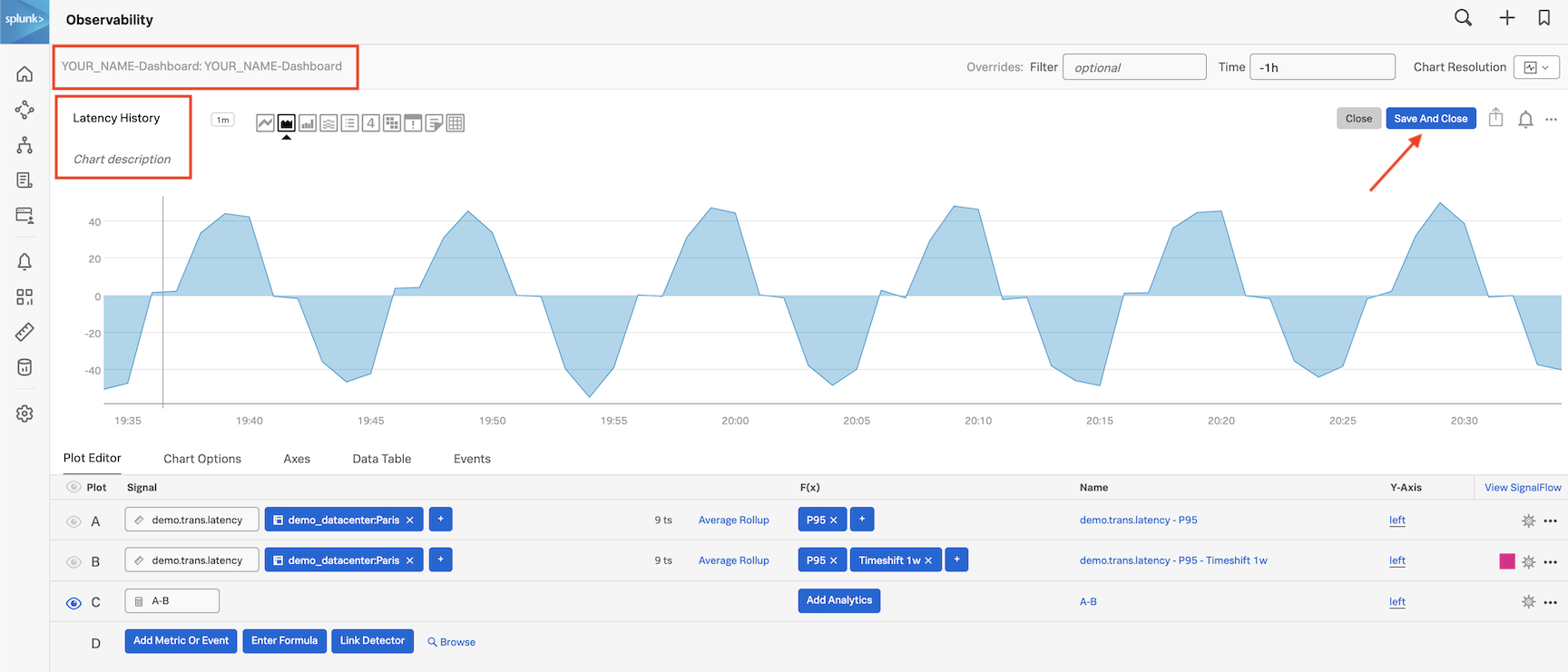Expand the more options menu for plot B
The image size is (1568, 672).
click(1550, 562)
